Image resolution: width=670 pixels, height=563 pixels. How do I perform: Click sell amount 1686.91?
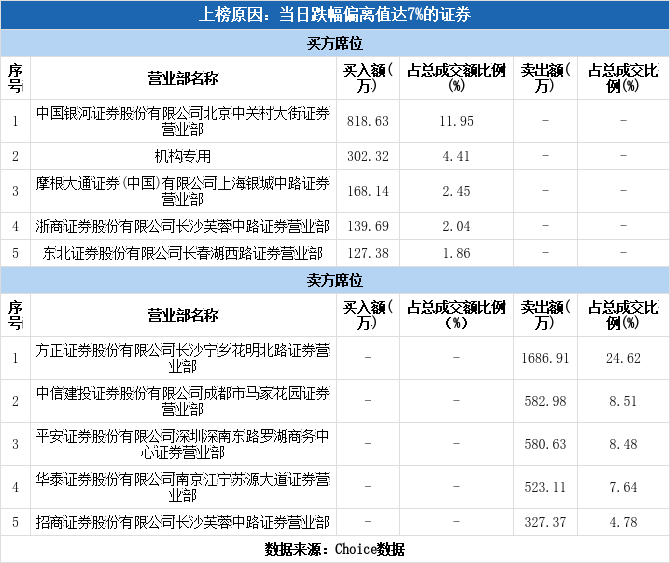click(545, 358)
